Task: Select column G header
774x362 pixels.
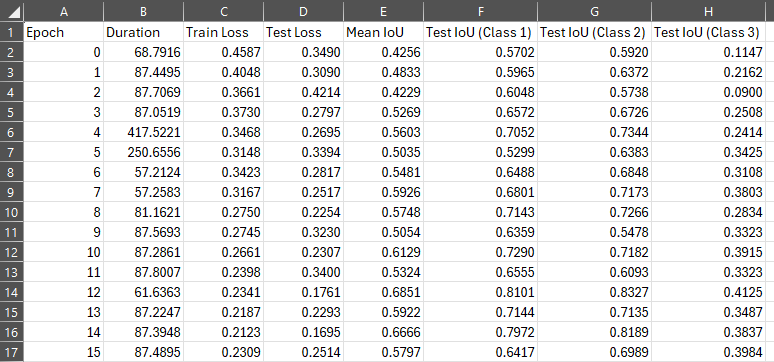Action: point(594,12)
